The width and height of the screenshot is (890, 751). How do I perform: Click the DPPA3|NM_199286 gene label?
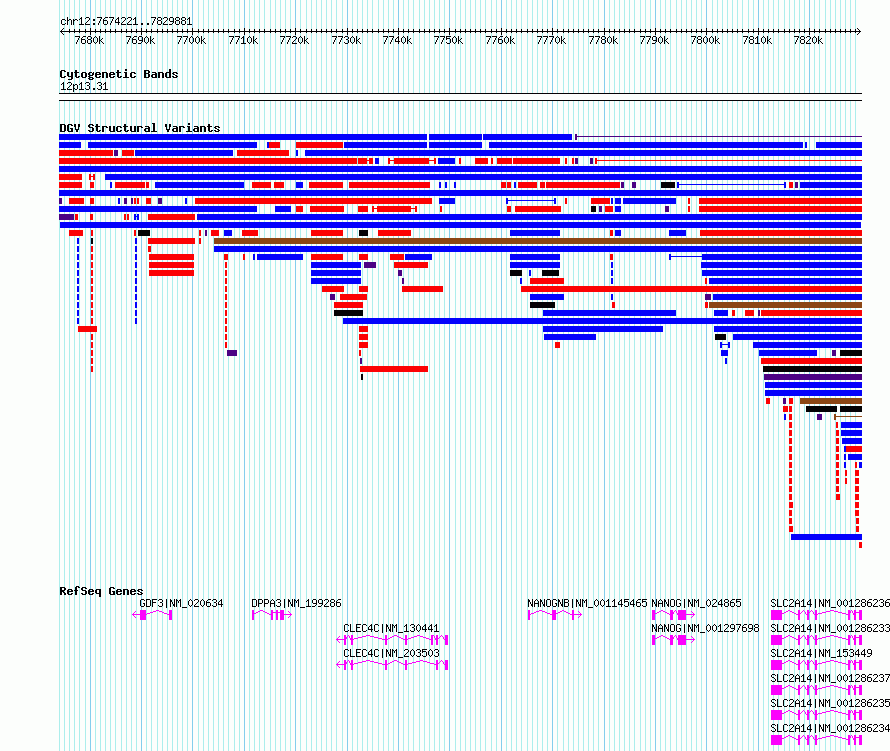pyautogui.click(x=296, y=603)
